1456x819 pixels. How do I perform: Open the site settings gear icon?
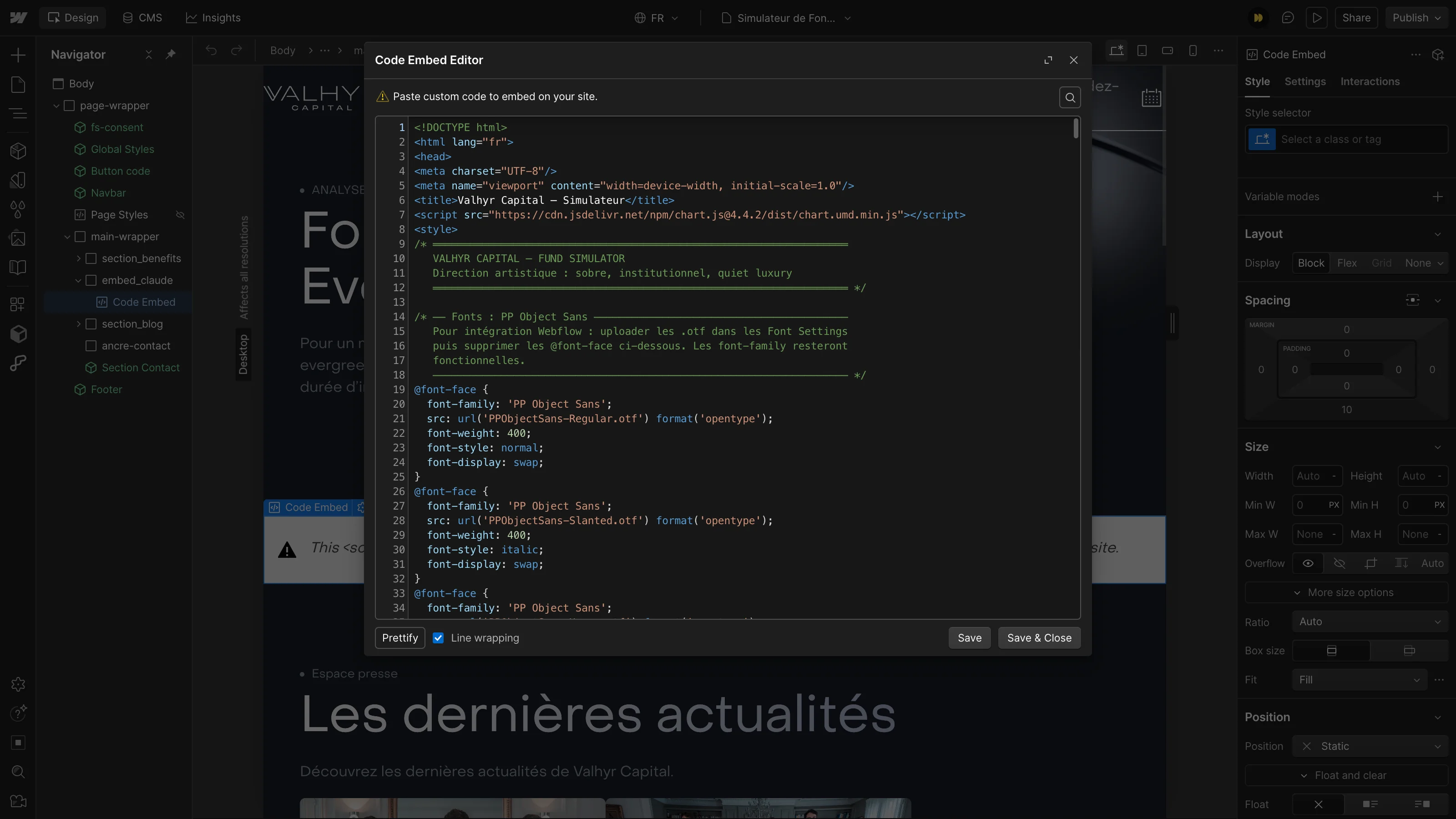[x=18, y=684]
